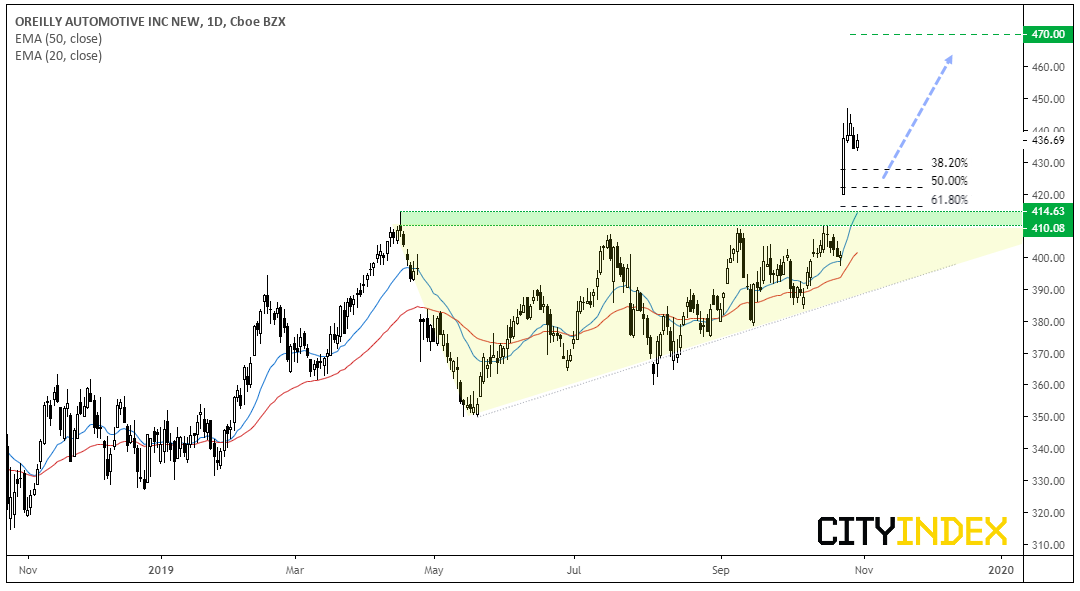This screenshot has height=591, width=1080.
Task: Click the 310.00 price axis label
Action: click(x=1048, y=545)
